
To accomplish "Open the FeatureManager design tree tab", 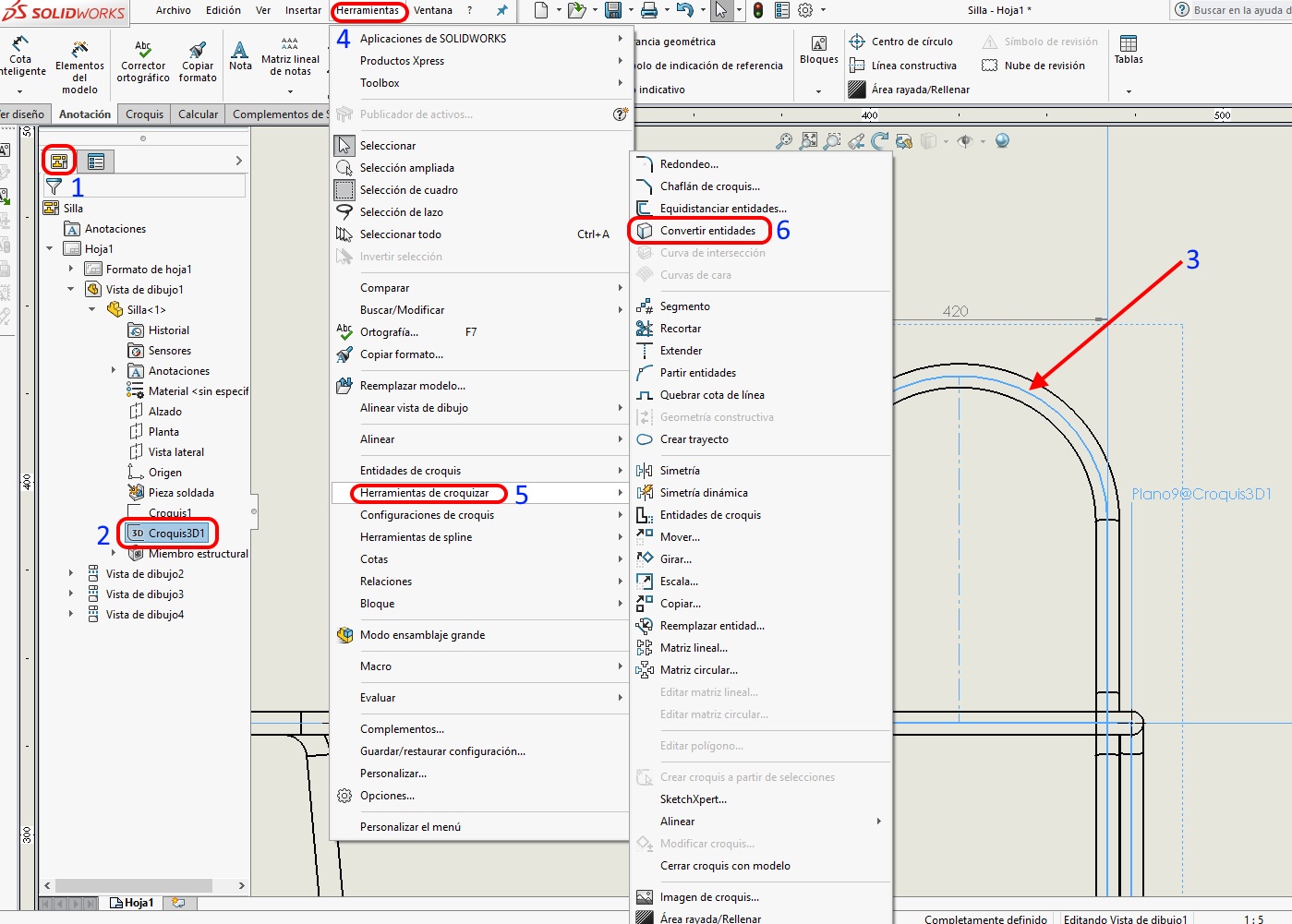I will 59,161.
